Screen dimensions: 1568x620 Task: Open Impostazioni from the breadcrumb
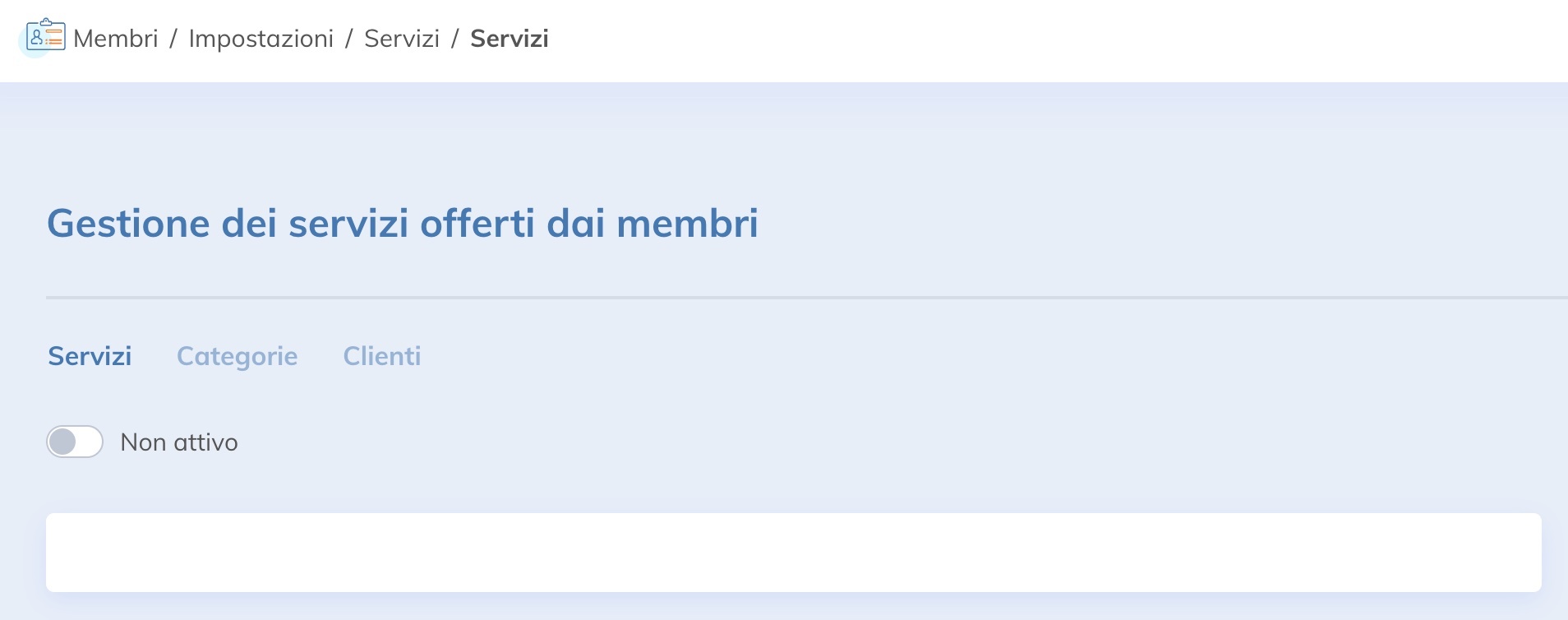coord(262,38)
